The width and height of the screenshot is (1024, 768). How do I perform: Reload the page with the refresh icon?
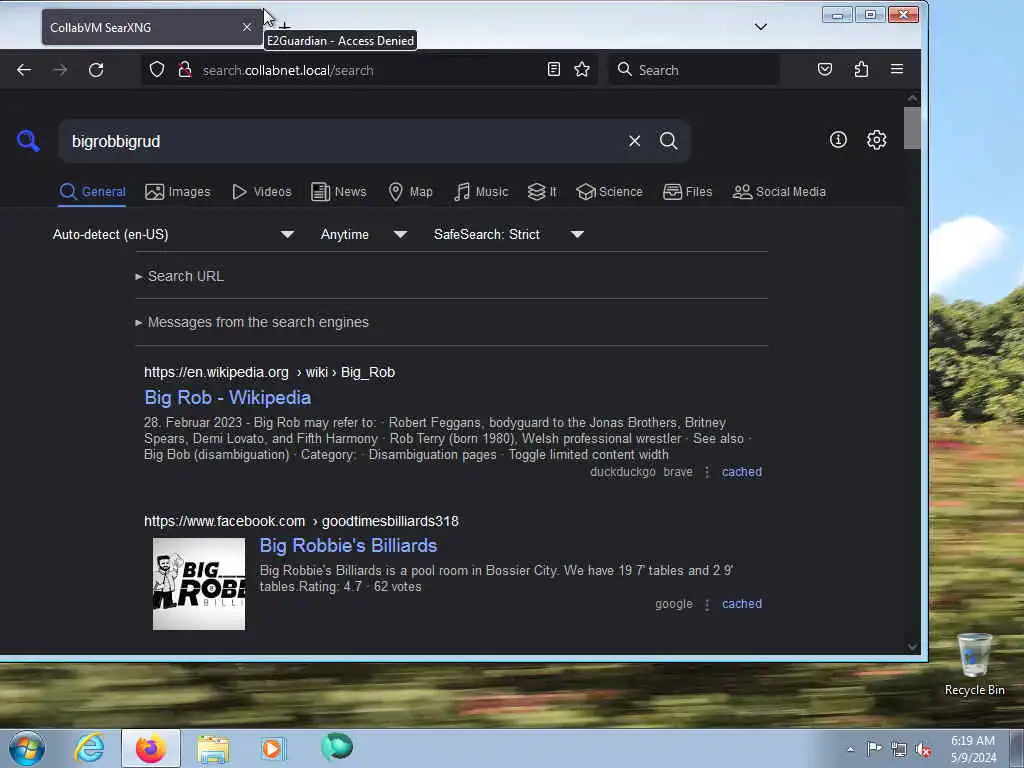96,70
